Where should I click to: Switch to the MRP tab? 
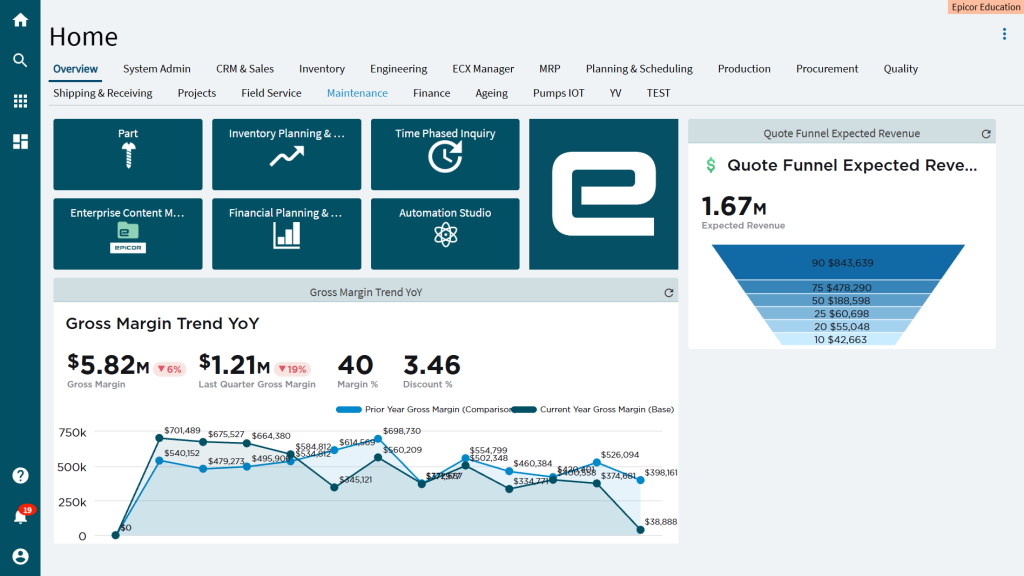tap(550, 69)
